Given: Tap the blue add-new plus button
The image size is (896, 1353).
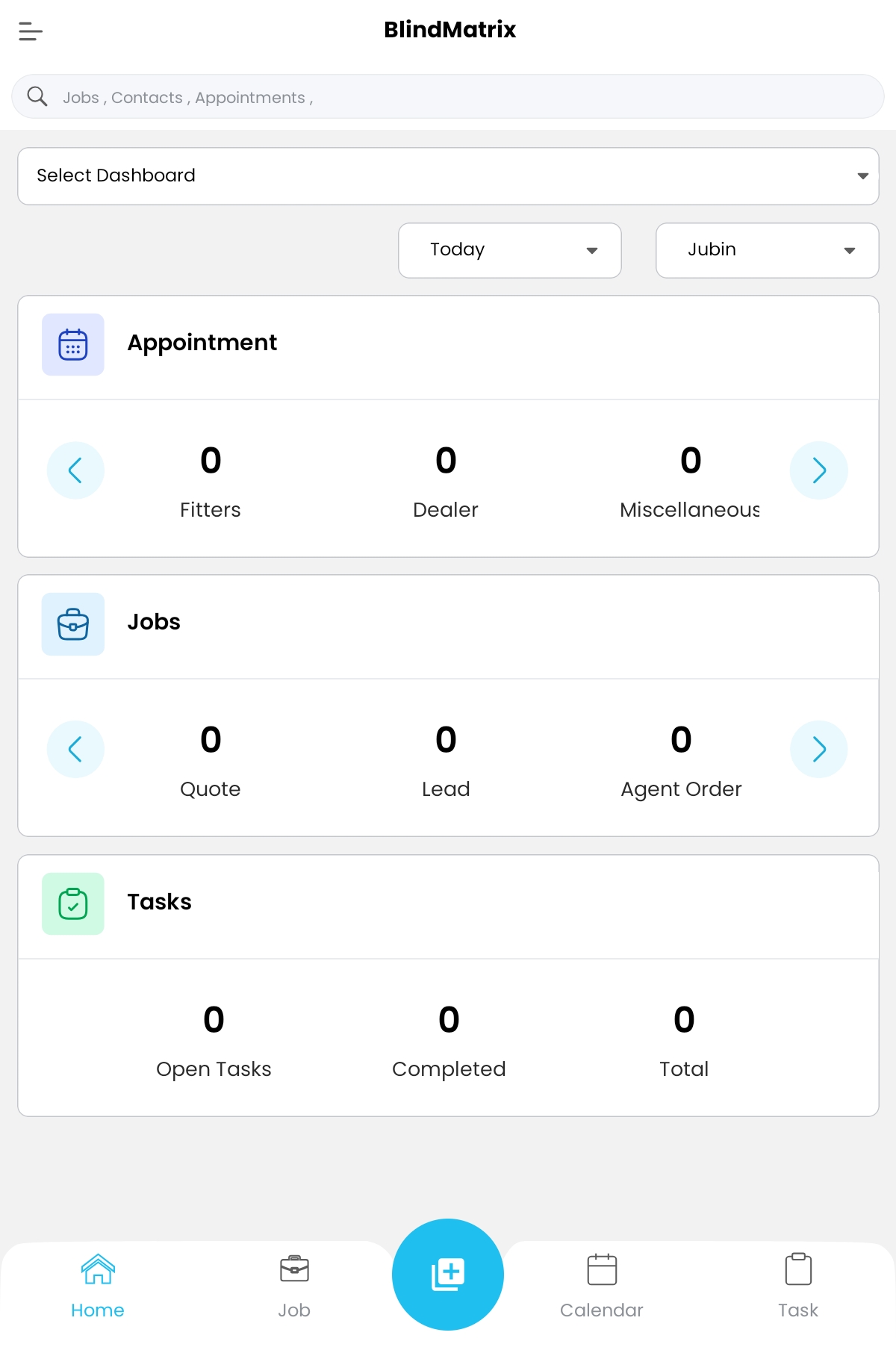Looking at the screenshot, I should click(448, 1275).
